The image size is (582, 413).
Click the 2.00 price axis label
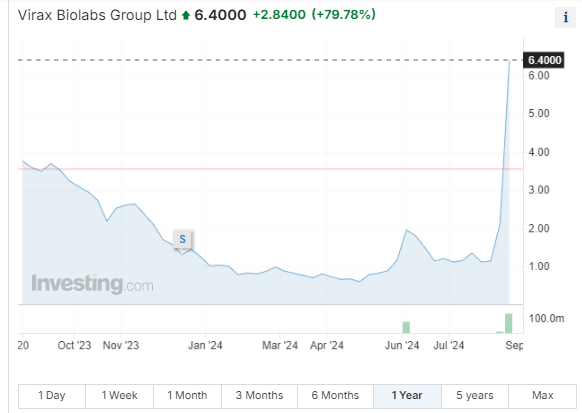click(x=539, y=229)
